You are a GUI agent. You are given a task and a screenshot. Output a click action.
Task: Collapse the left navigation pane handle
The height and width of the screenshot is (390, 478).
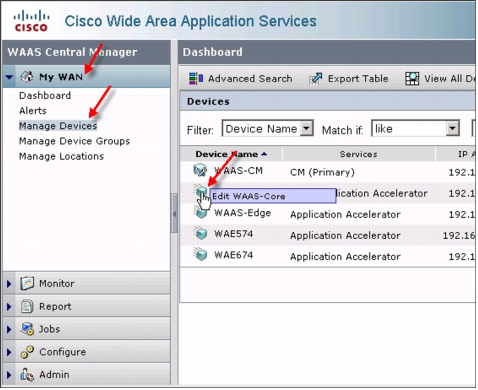pyautogui.click(x=174, y=213)
